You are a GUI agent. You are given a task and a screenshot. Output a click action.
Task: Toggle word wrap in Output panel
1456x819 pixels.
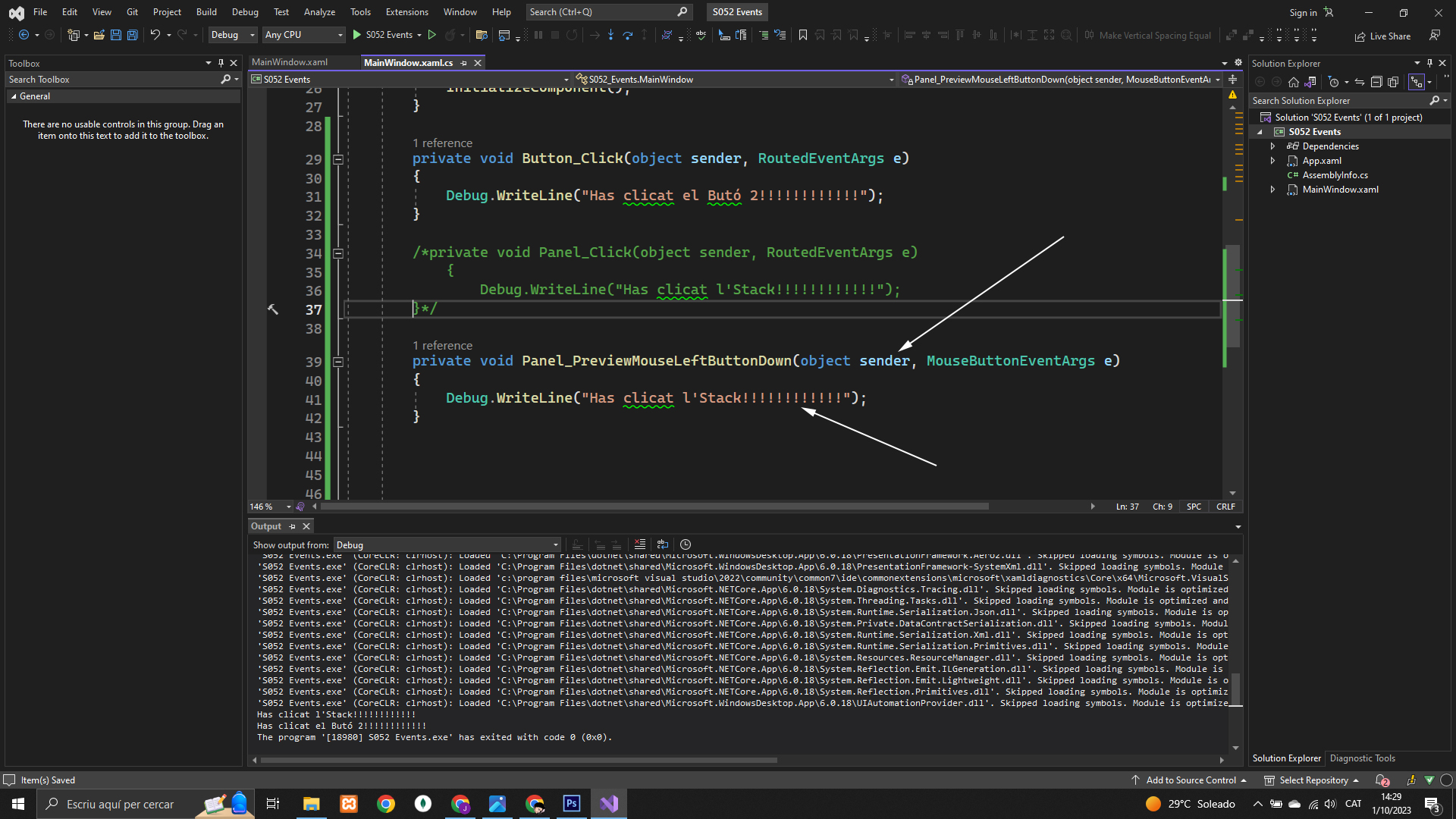point(662,544)
